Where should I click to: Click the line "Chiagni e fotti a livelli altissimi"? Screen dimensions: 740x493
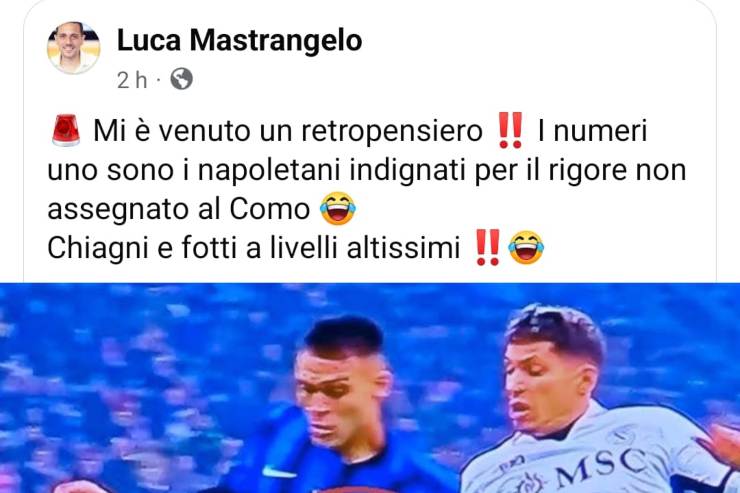click(x=253, y=248)
